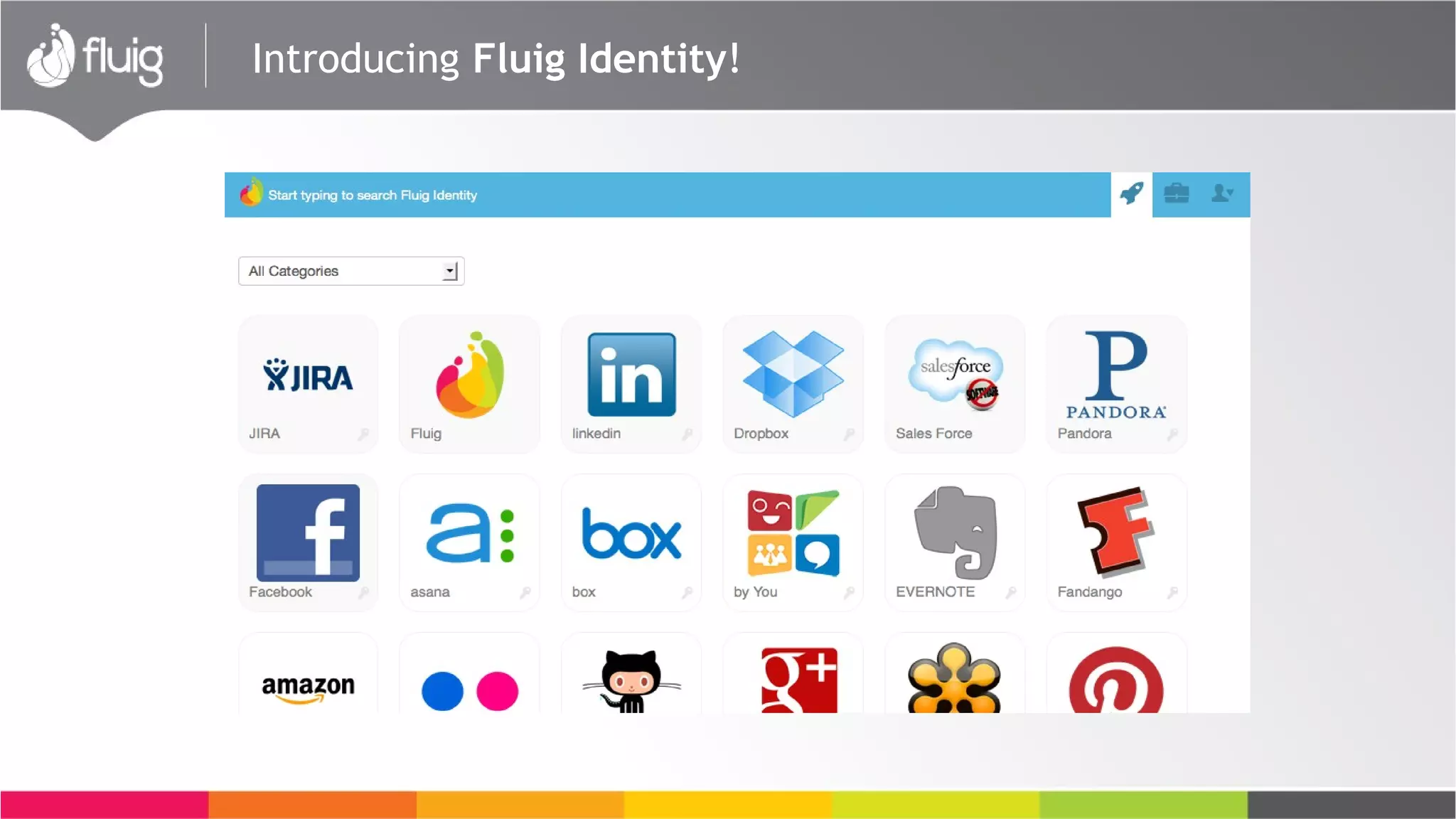Open the box app tile
Image resolution: width=1456 pixels, height=819 pixels.
point(631,542)
